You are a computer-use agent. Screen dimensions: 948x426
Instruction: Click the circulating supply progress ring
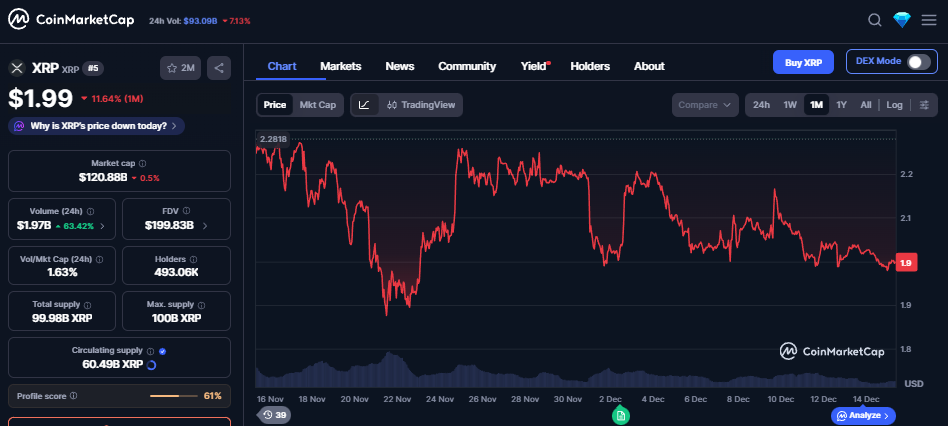coord(152,364)
